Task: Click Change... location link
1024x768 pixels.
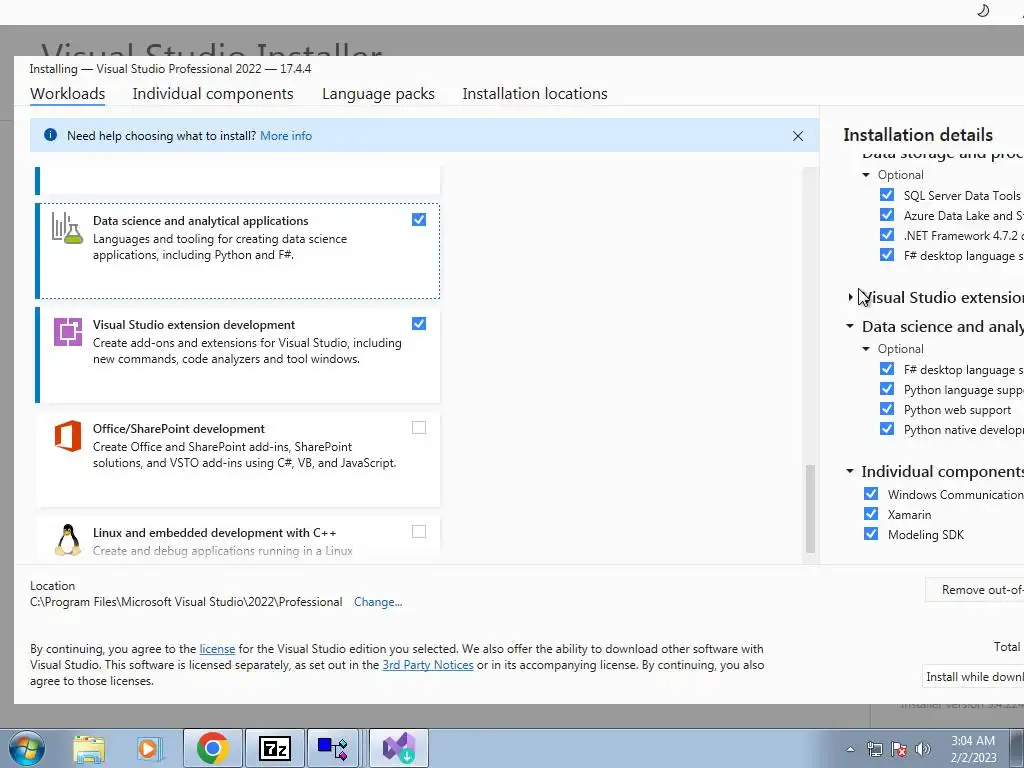Action: pos(378,602)
